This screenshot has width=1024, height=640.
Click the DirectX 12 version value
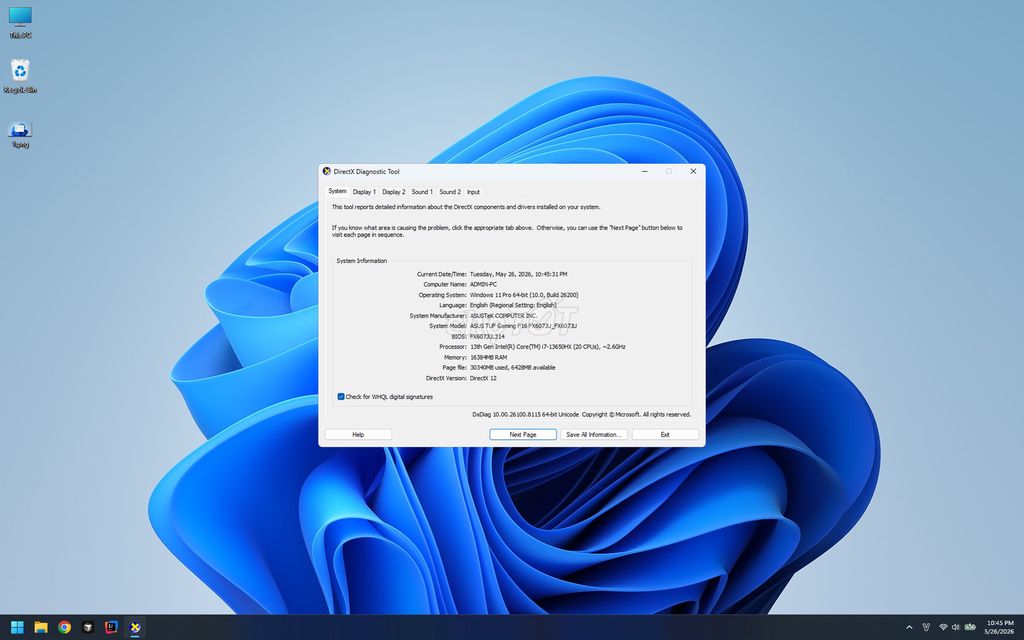click(483, 378)
